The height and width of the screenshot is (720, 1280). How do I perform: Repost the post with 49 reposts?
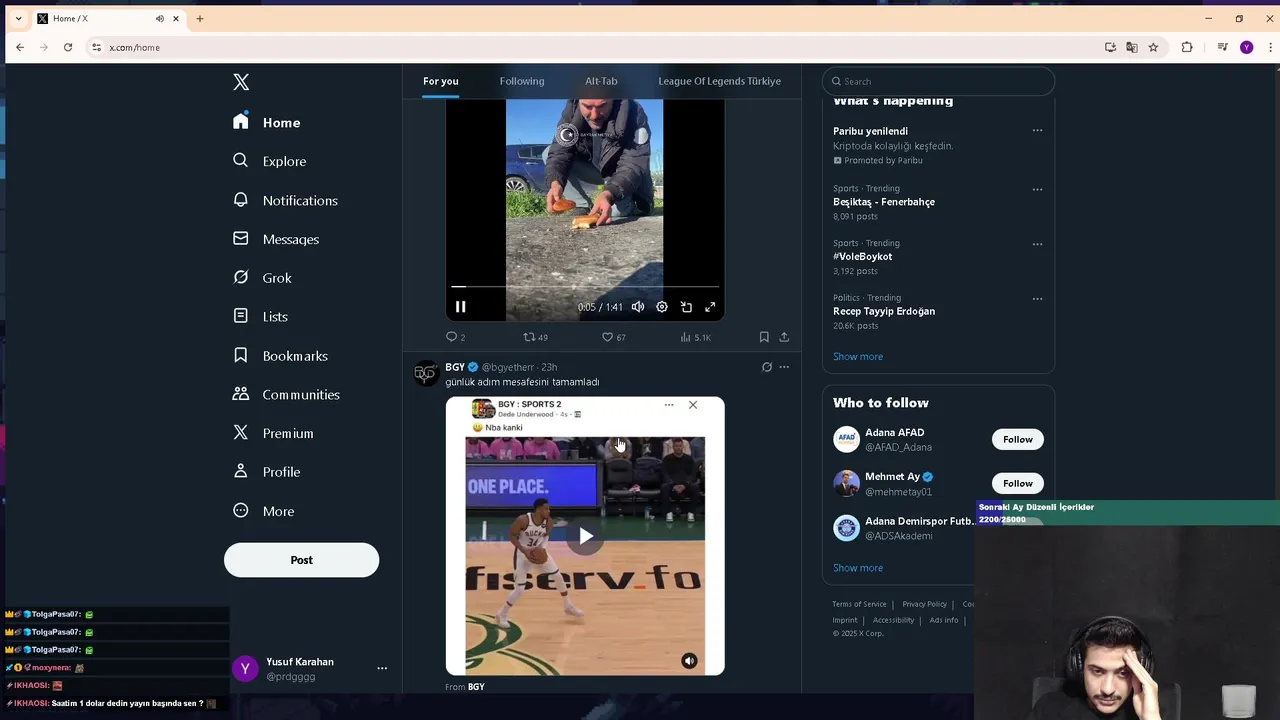tap(535, 337)
